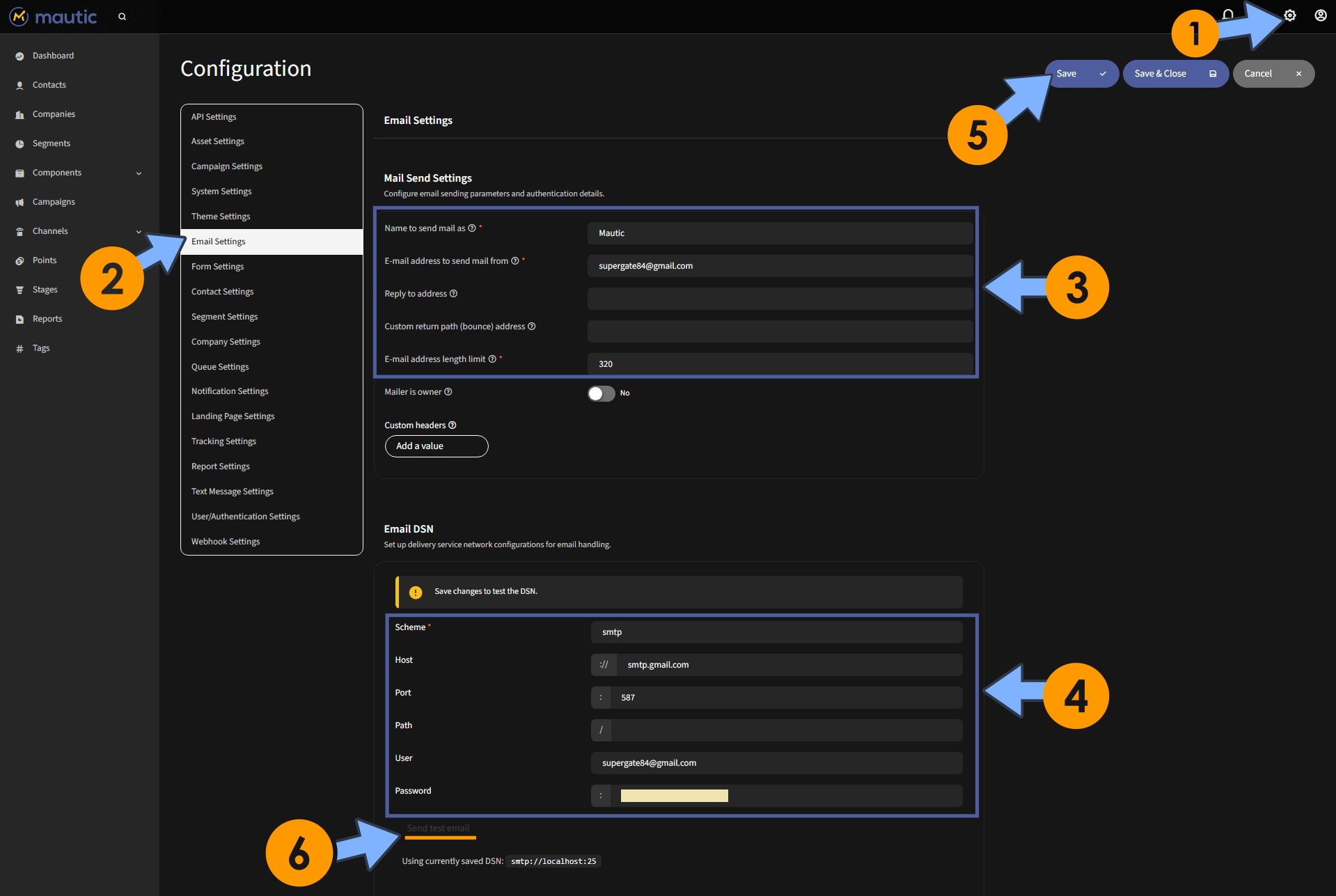Open Tracking Settings tab

[x=272, y=441]
